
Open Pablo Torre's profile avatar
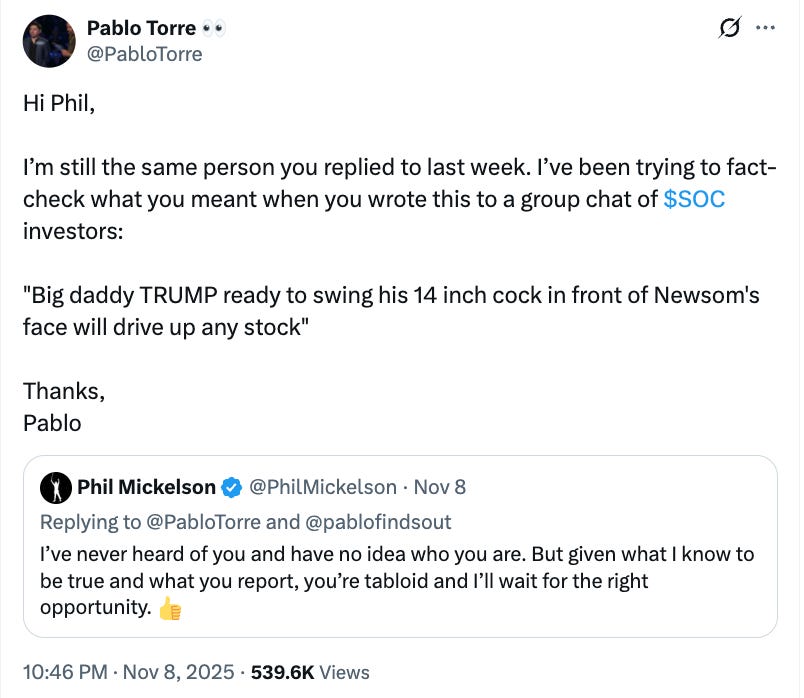pos(49,41)
